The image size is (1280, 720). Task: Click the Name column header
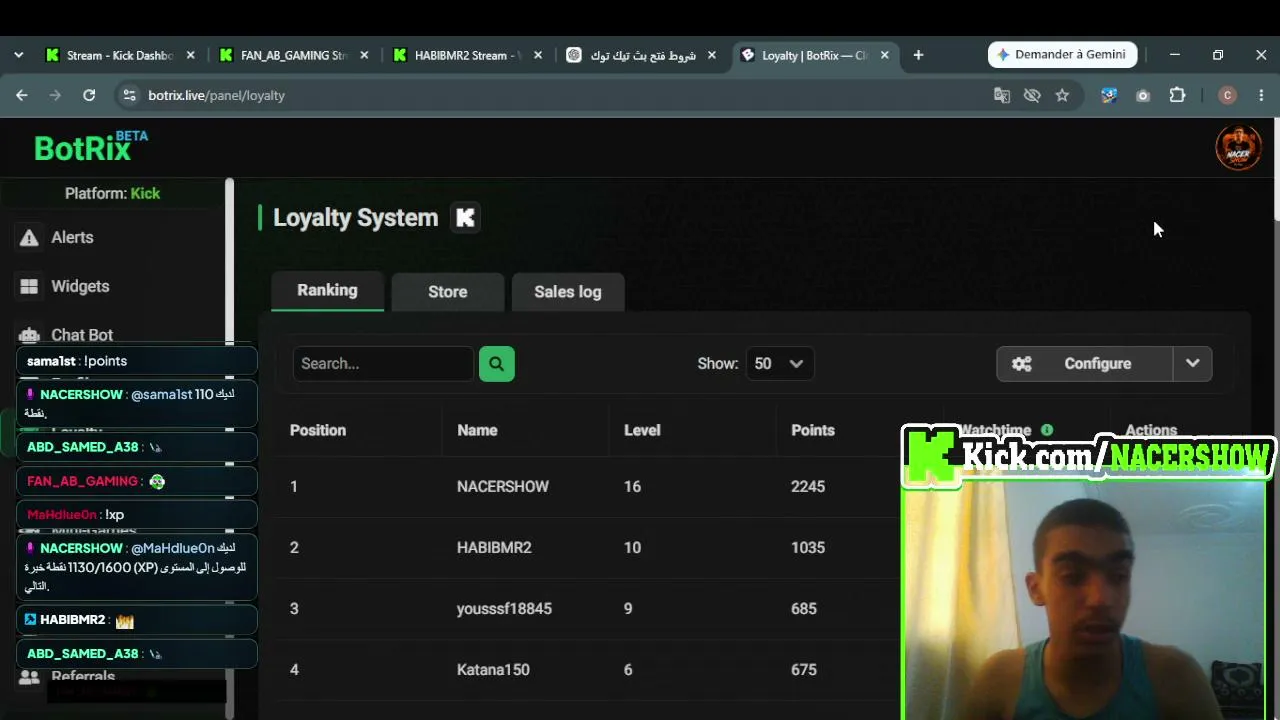[477, 430]
